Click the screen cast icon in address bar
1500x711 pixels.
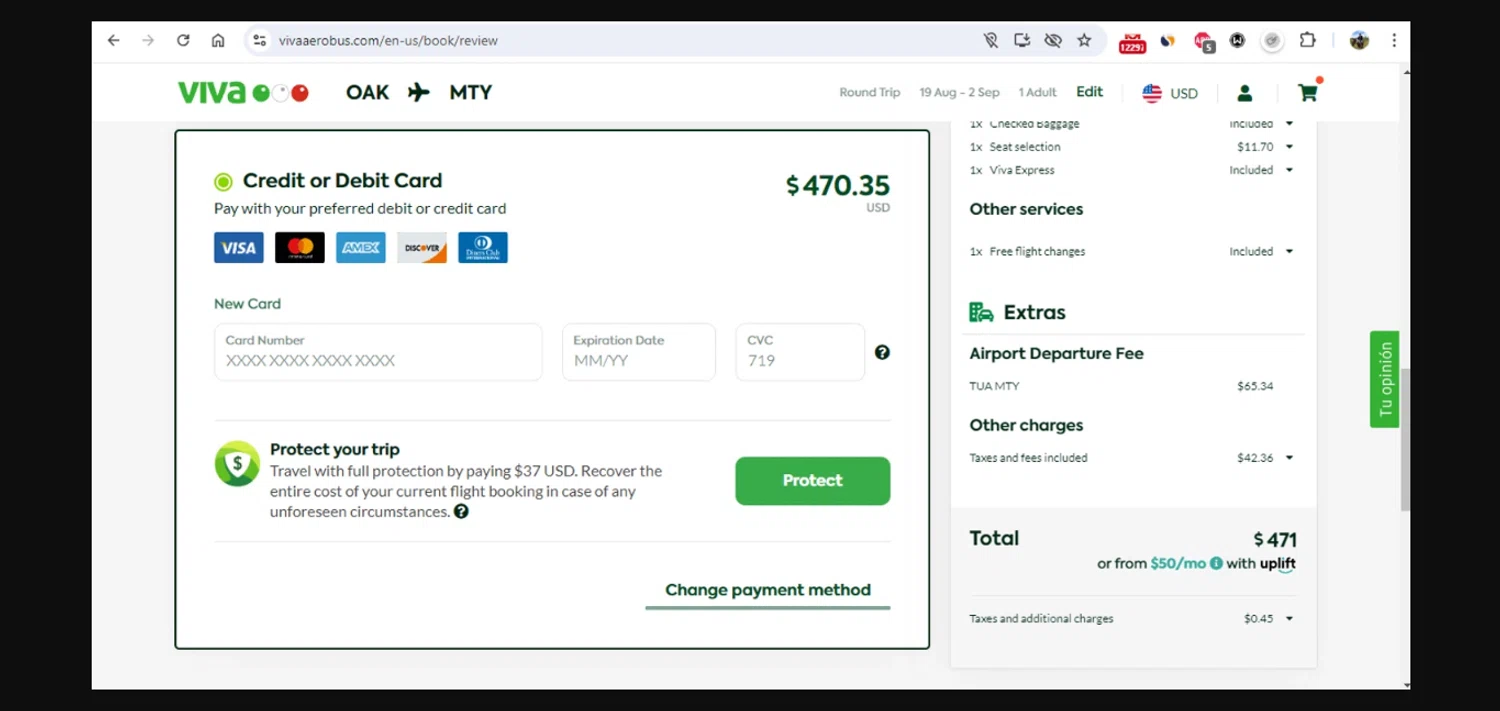click(x=1022, y=40)
